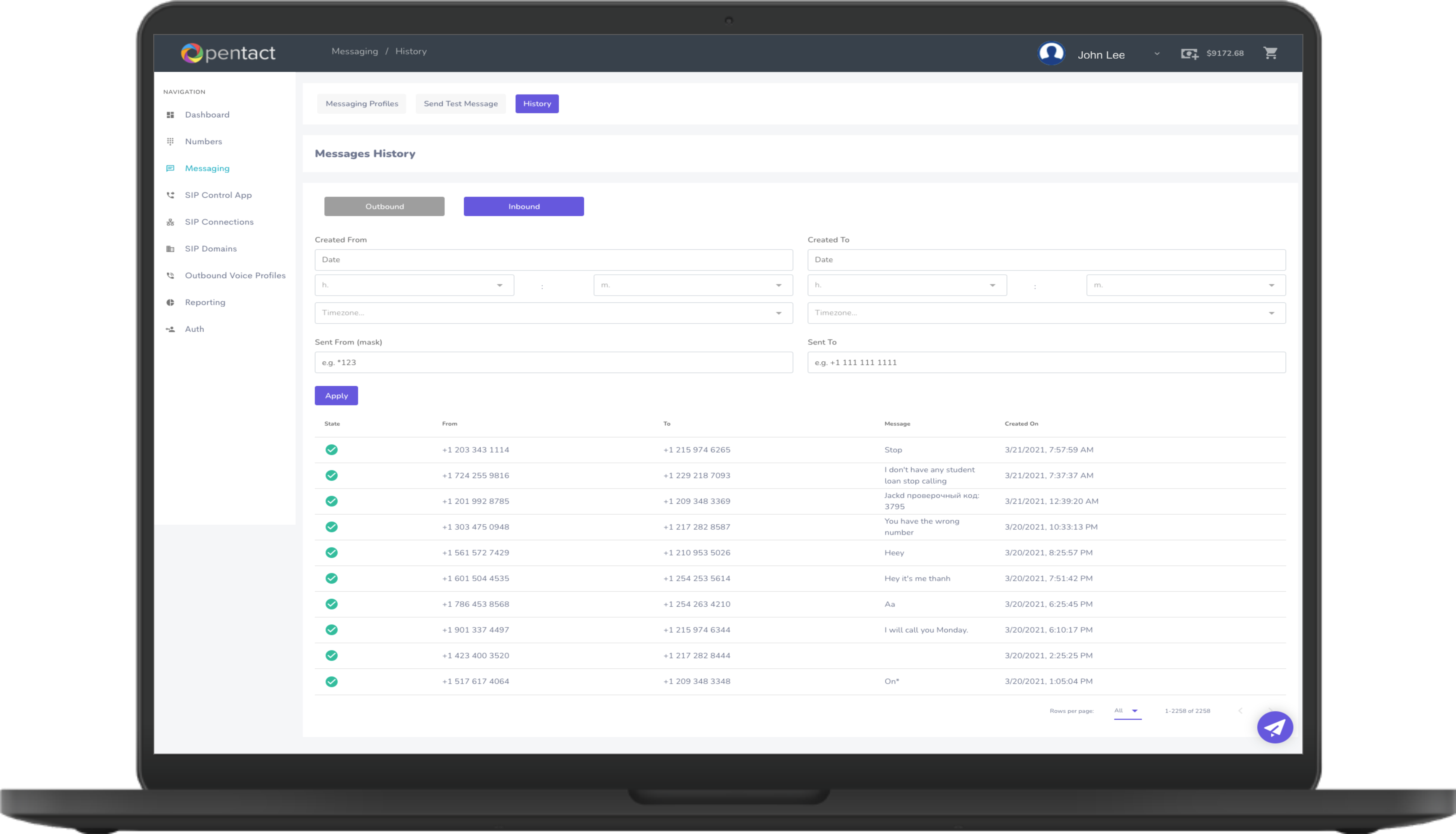Click the green status check for +1 203 343 1114
Viewport: 1456px width, 834px height.
pos(331,450)
